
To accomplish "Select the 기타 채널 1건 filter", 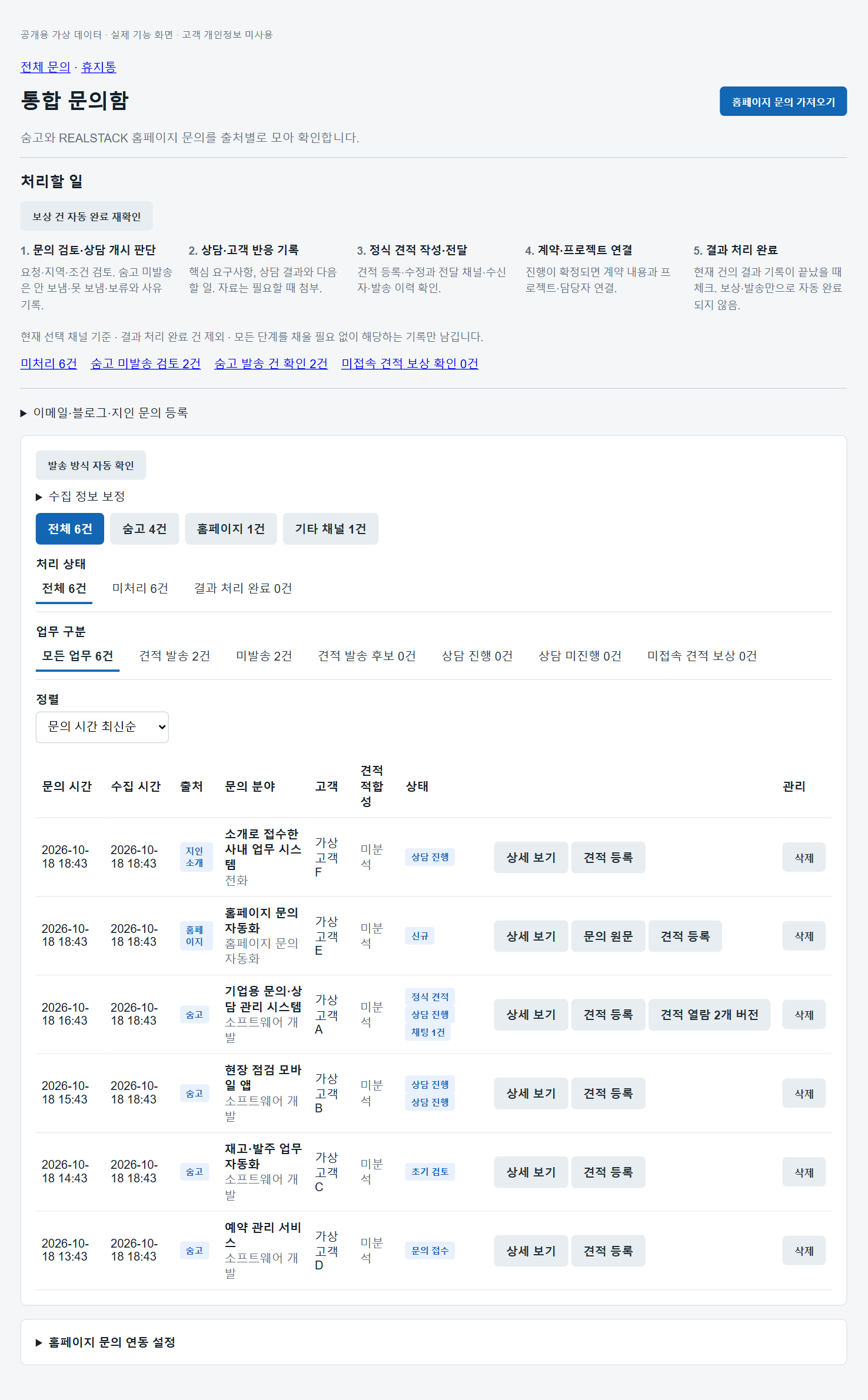I will click(330, 529).
